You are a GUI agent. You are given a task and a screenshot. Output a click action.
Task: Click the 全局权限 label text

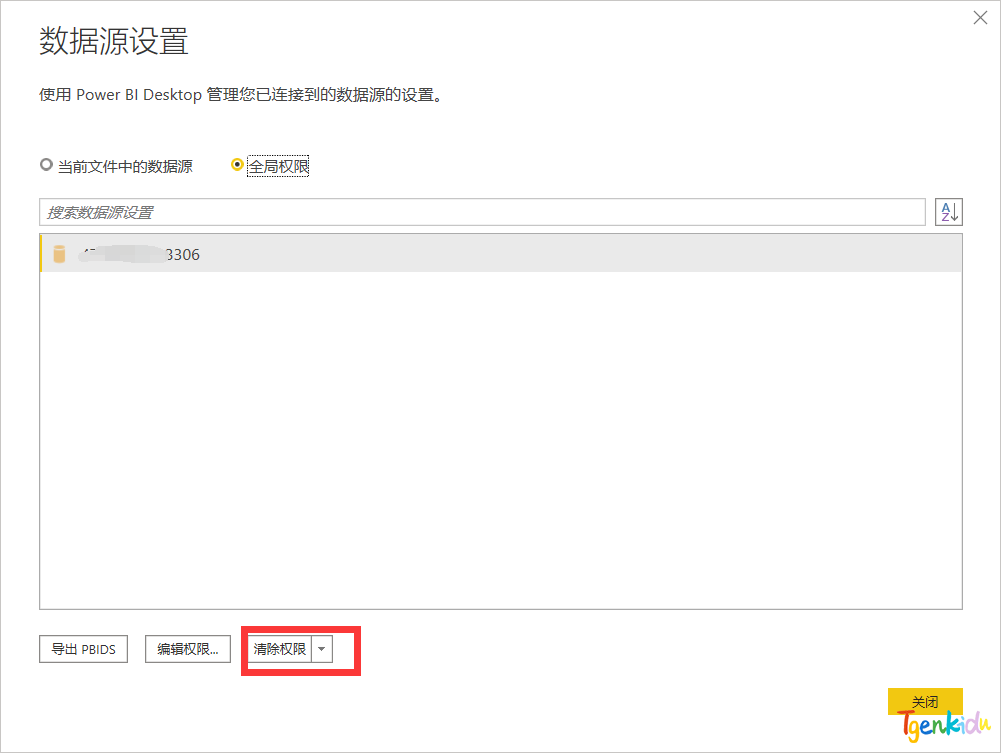[x=279, y=166]
